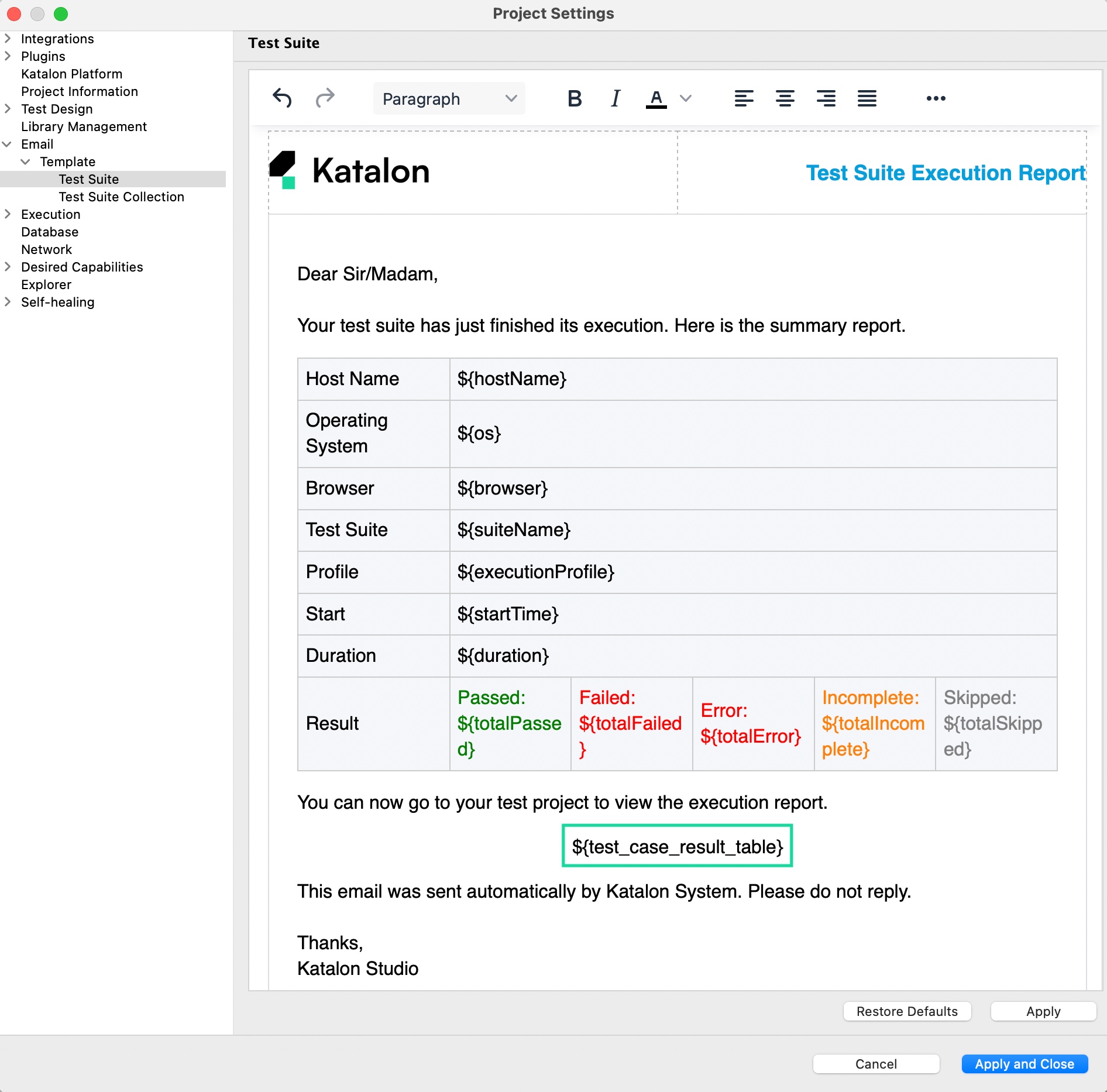Open Project Information settings
The height and width of the screenshot is (1092, 1107).
(x=80, y=91)
